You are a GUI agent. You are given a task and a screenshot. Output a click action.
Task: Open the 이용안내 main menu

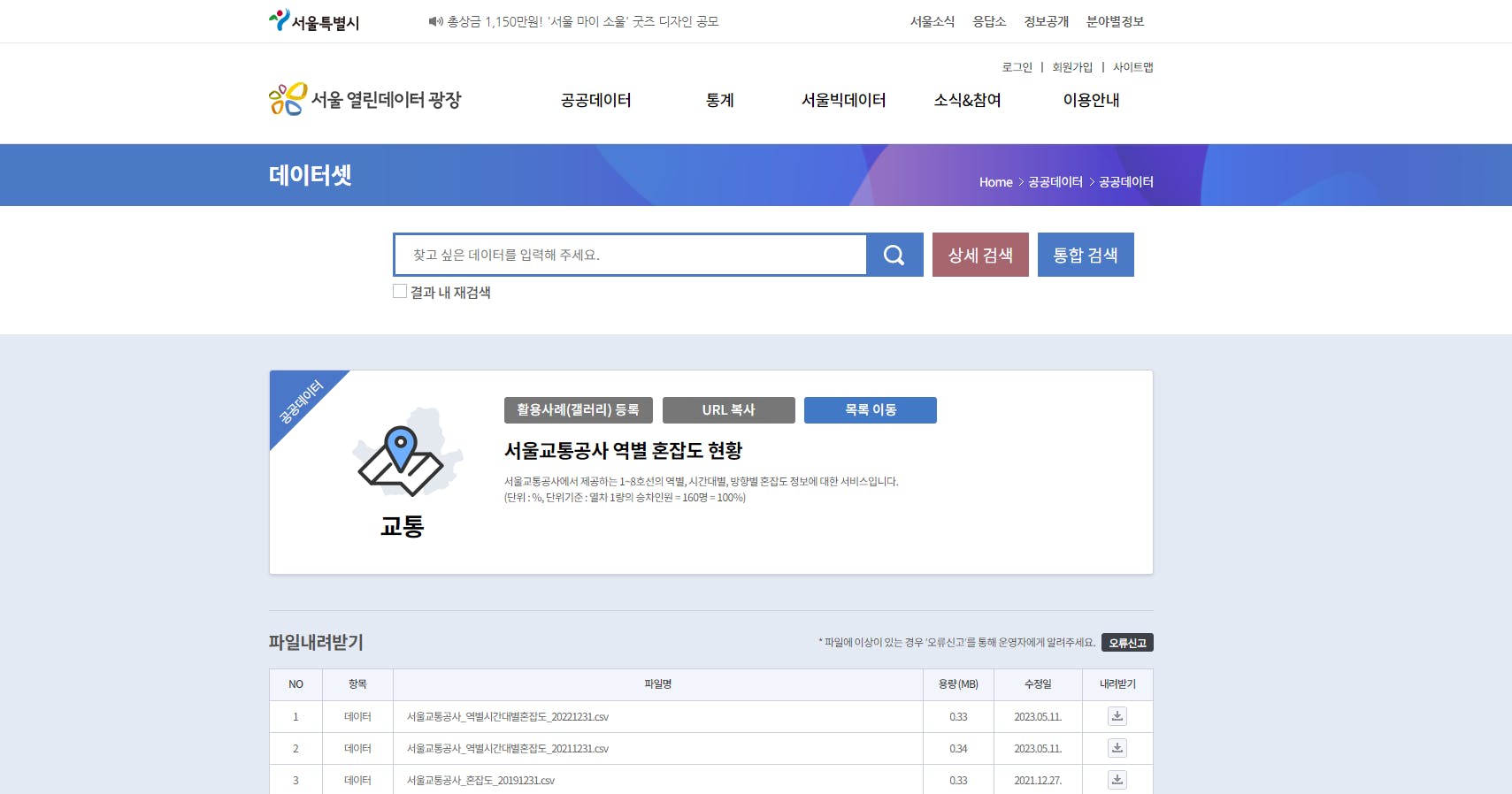click(x=1092, y=100)
